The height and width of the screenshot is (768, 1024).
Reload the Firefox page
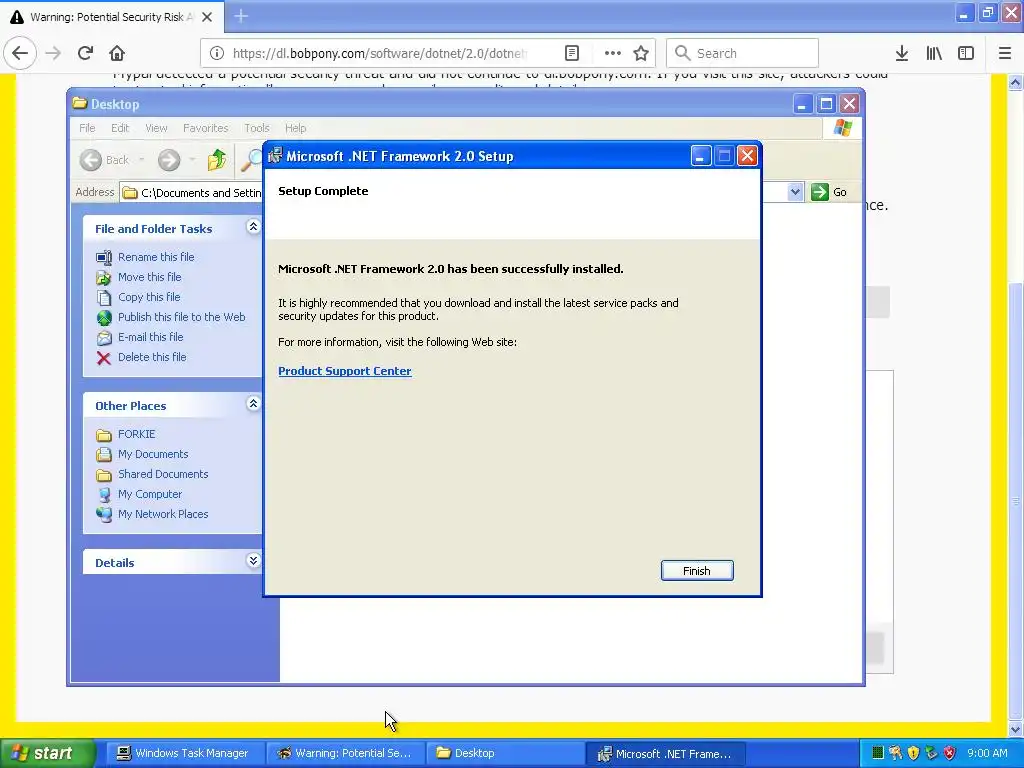pos(85,53)
